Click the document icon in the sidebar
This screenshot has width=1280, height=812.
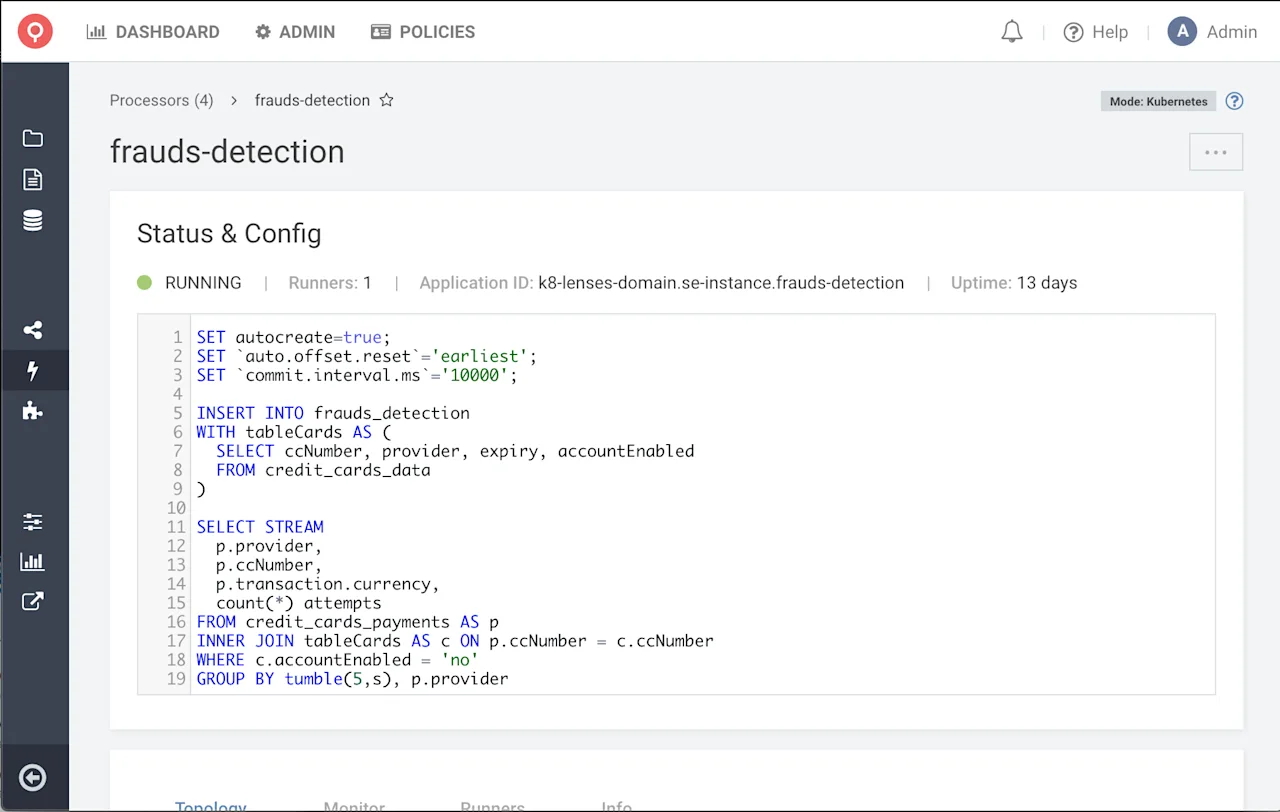coord(33,180)
